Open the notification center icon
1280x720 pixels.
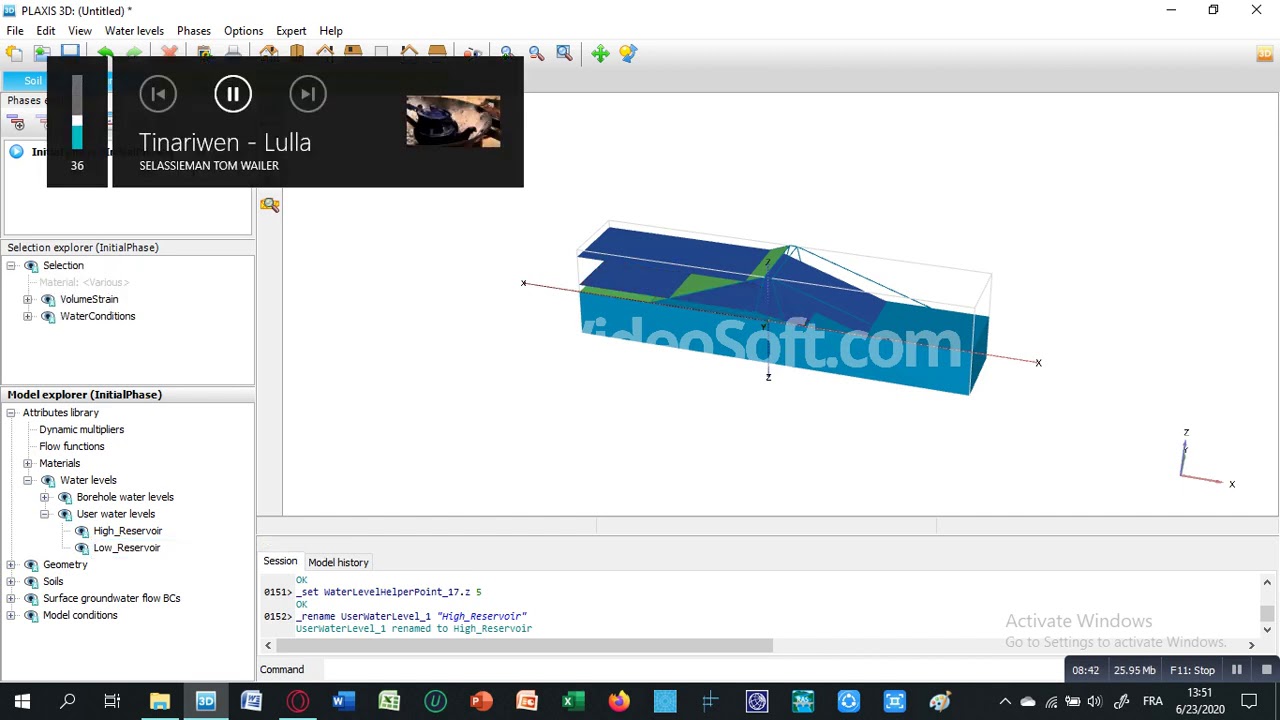point(1249,701)
